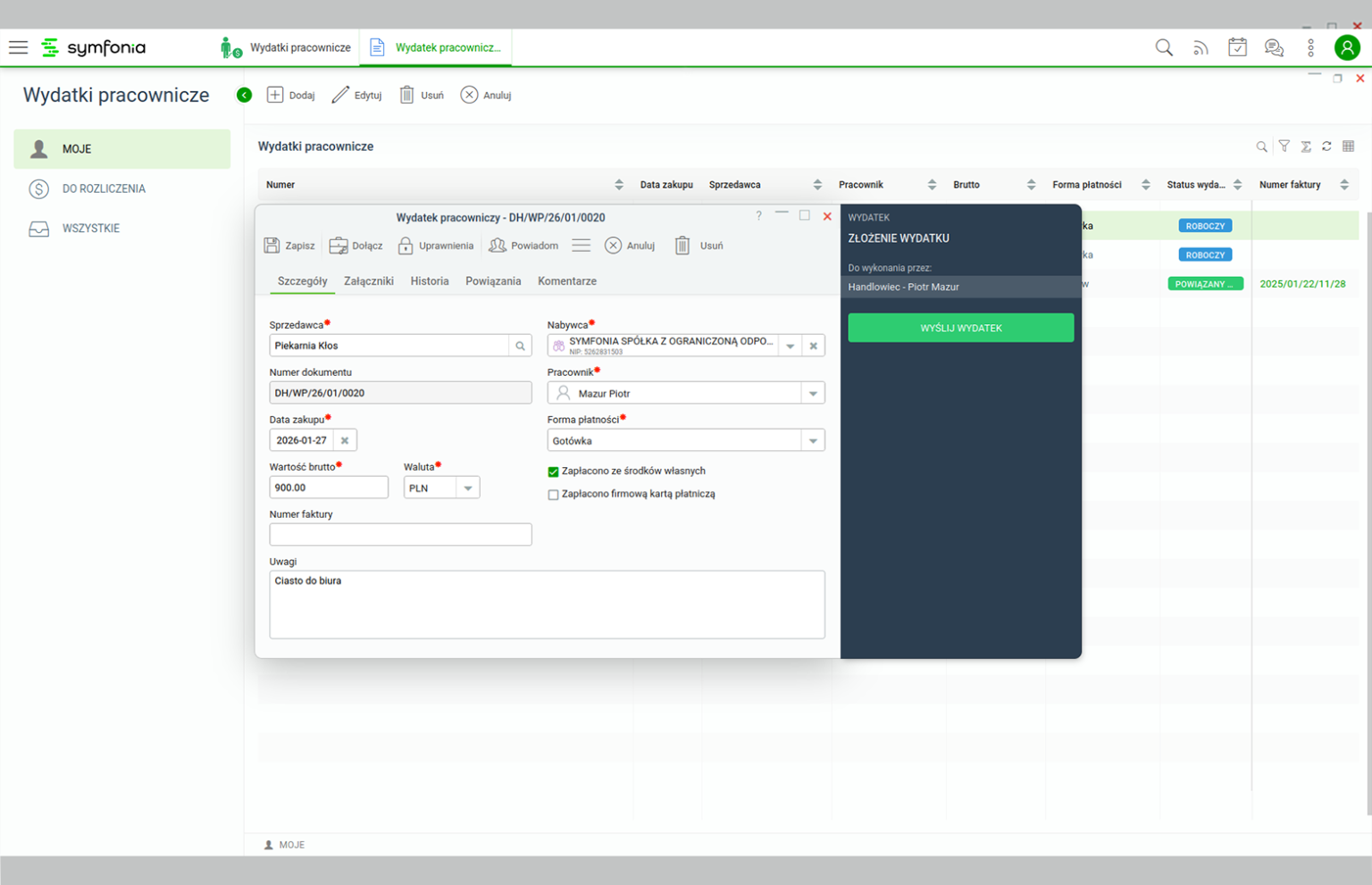The height and width of the screenshot is (885, 1372).
Task: Open the Komentarze tab
Action: pos(567,281)
